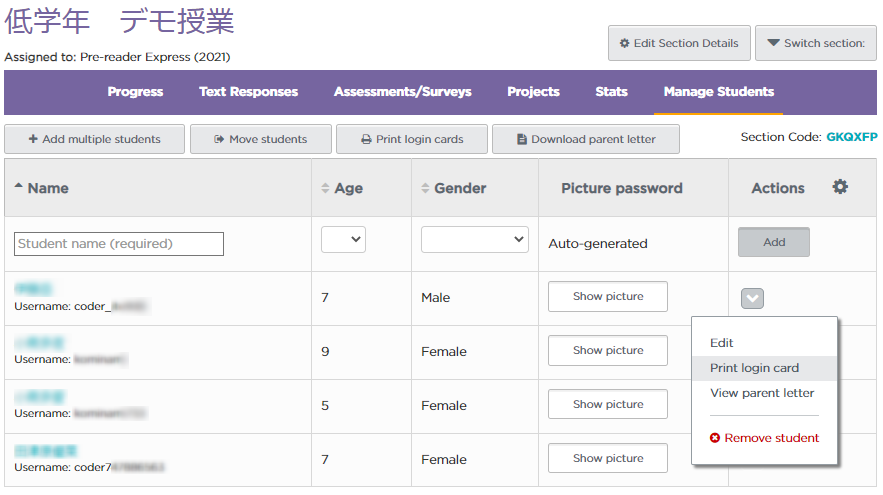Click Add multiple students button
Image resolution: width=883 pixels, height=495 pixels.
[95, 139]
